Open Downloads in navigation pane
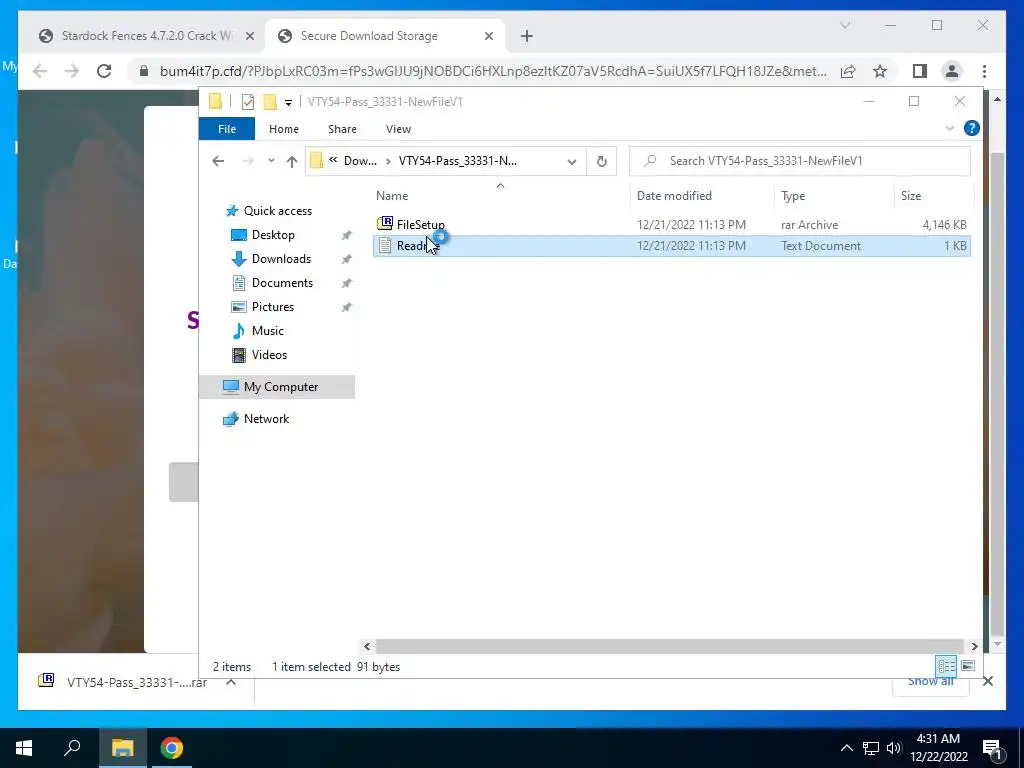Image resolution: width=1024 pixels, height=768 pixels. (x=281, y=259)
